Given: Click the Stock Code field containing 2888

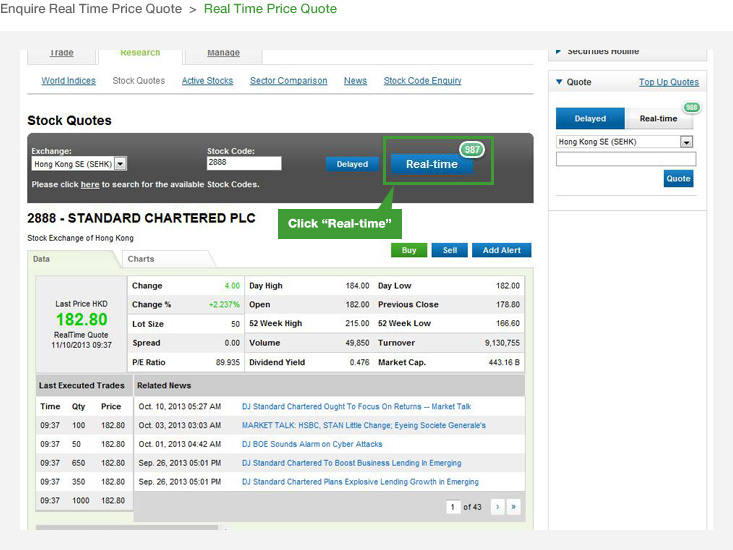Looking at the screenshot, I should (x=244, y=163).
